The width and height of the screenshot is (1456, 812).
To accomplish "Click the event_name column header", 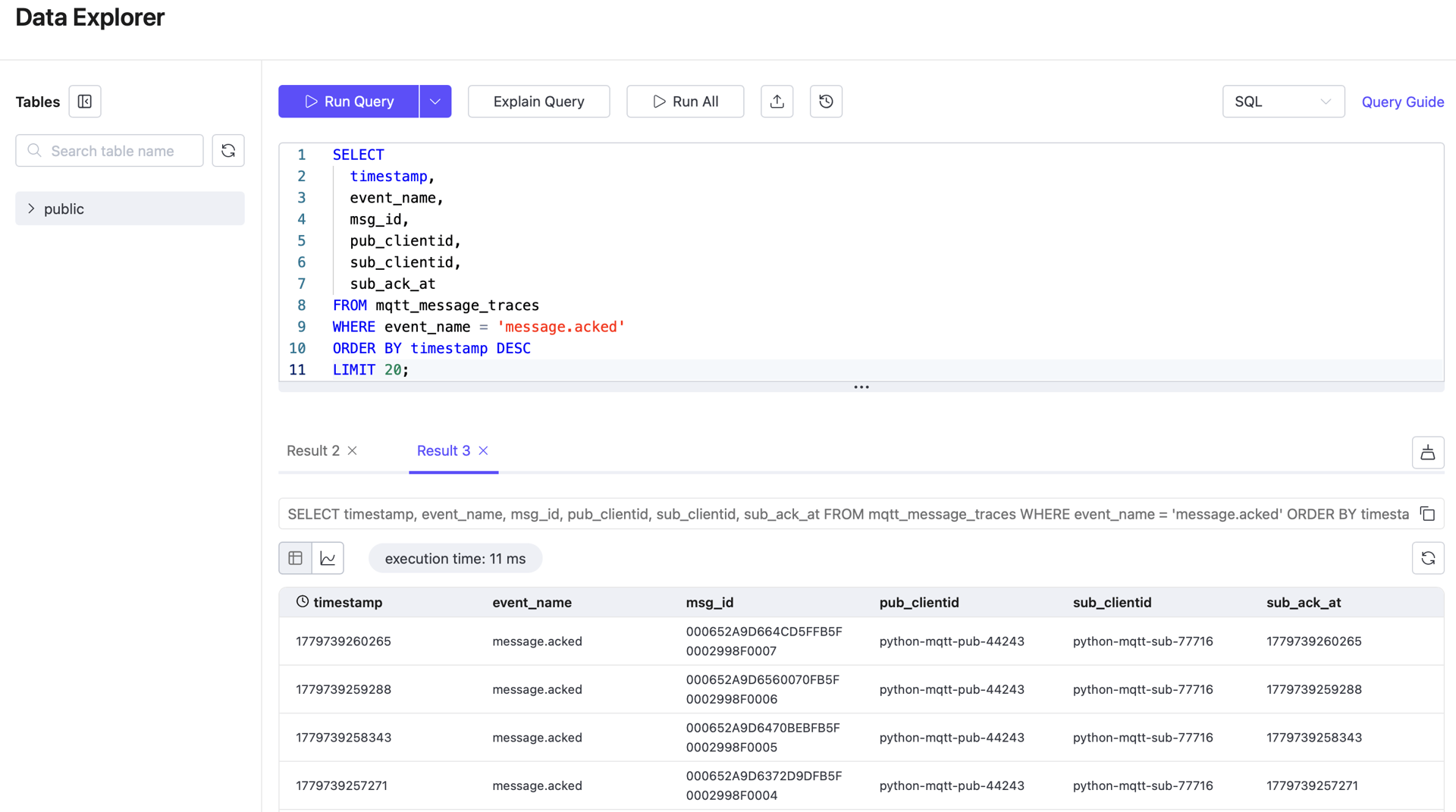I will [532, 602].
